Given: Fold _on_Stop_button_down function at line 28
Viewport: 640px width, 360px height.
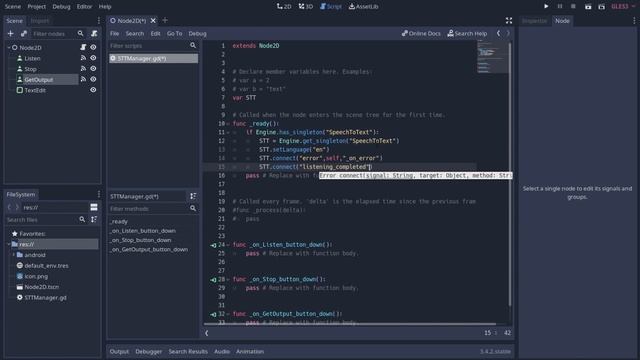Looking at the screenshot, I should click(x=228, y=280).
